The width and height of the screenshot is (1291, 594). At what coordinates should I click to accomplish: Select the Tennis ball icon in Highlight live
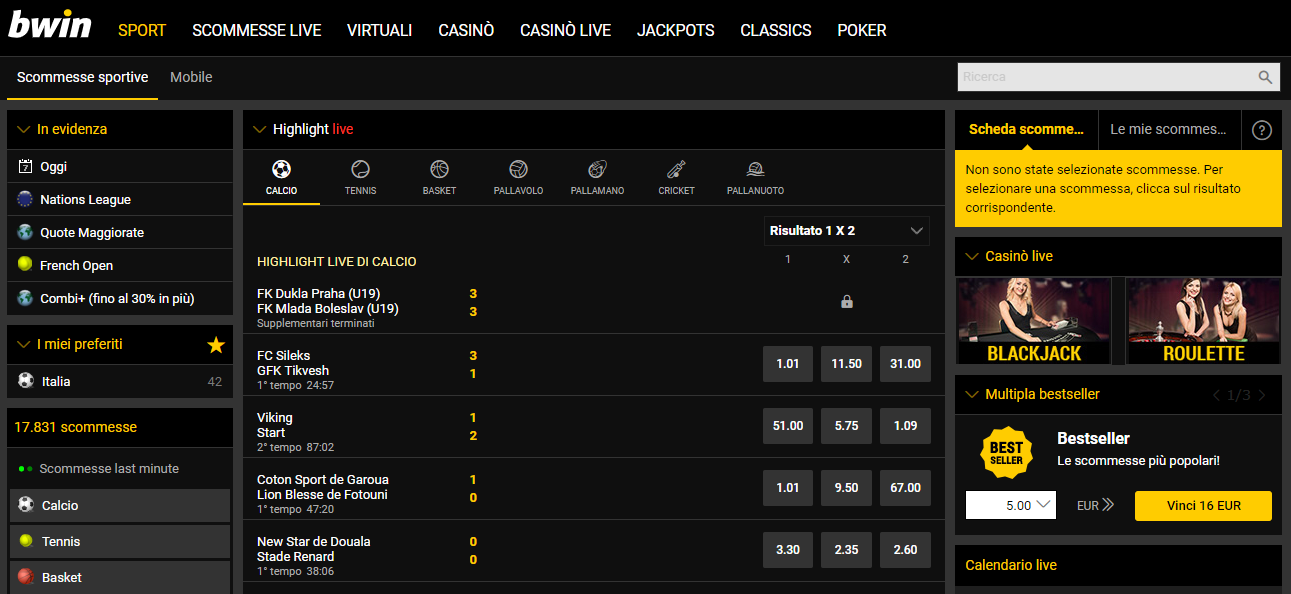pyautogui.click(x=360, y=169)
